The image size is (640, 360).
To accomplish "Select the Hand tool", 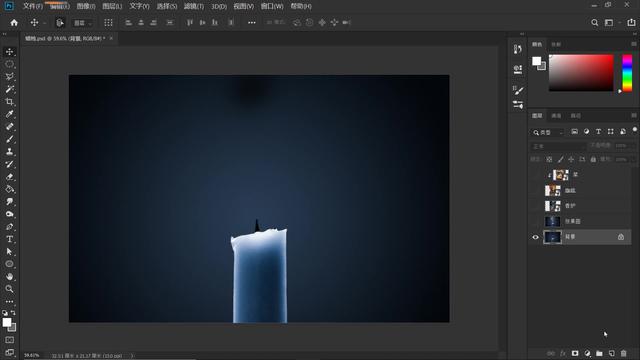I will pyautogui.click(x=9, y=276).
